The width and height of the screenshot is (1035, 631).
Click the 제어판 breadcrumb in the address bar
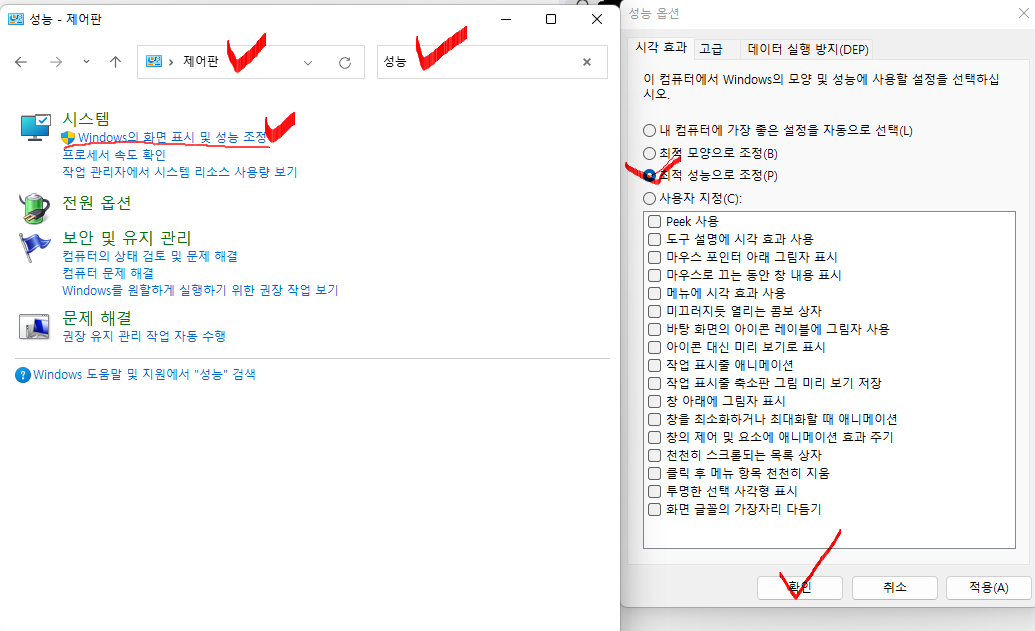tap(201, 61)
